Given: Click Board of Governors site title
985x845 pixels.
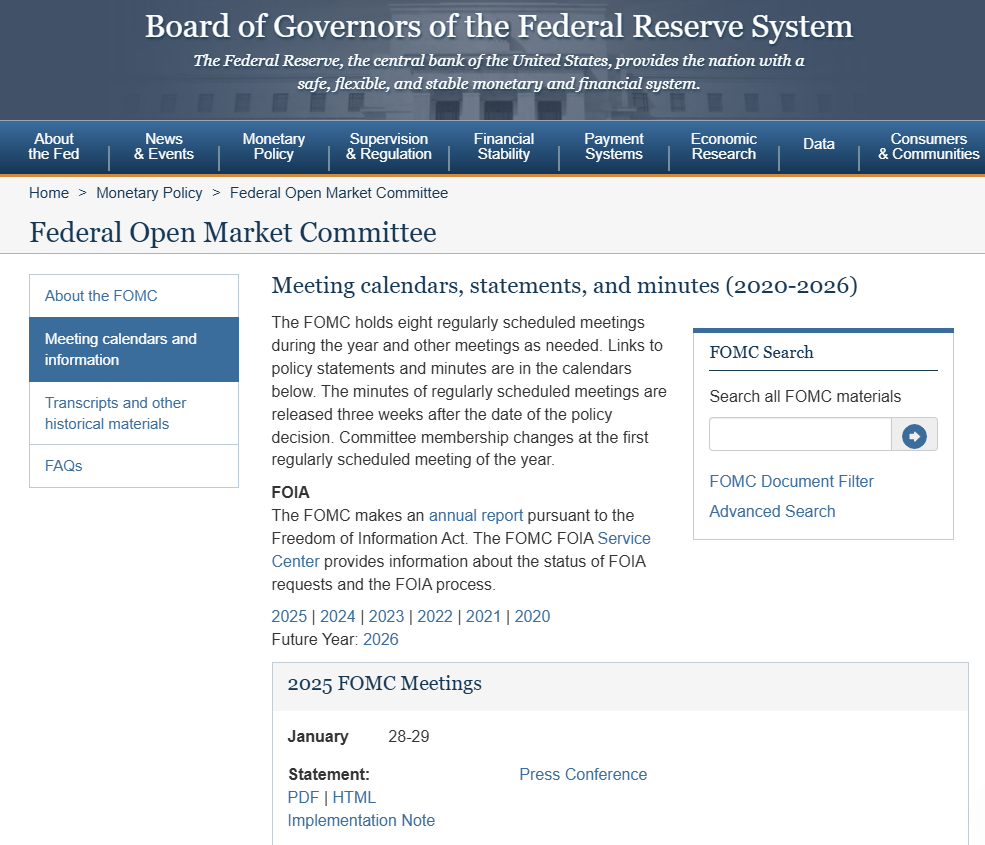Looking at the screenshot, I should click(499, 27).
